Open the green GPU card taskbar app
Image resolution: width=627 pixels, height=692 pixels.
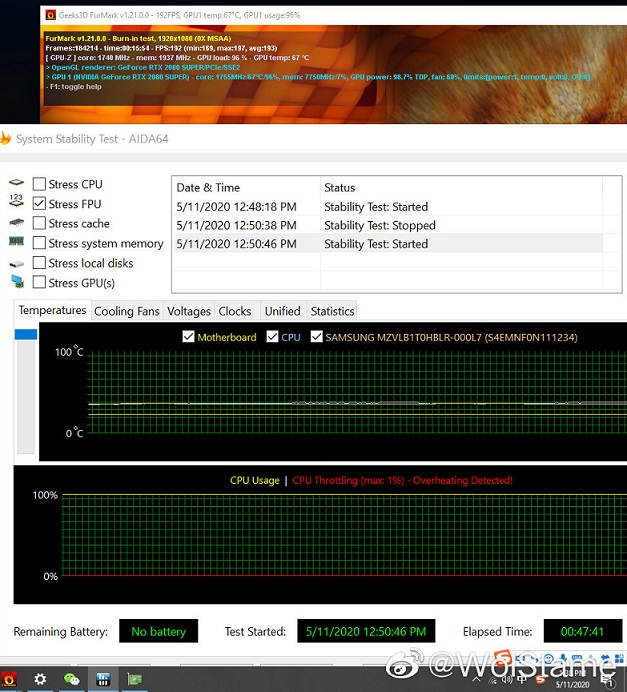134,679
